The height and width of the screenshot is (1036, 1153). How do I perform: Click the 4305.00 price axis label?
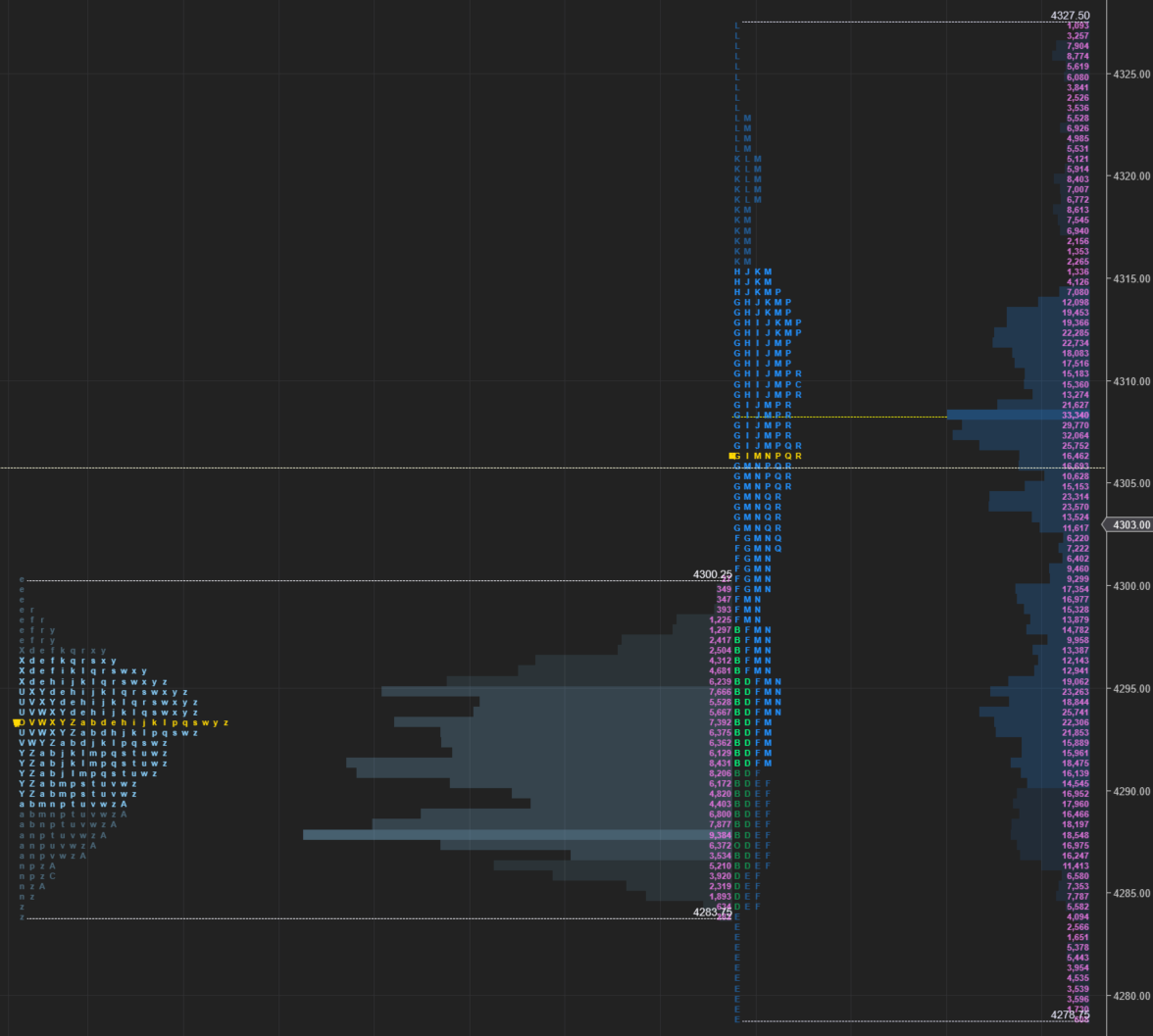pos(1131,483)
